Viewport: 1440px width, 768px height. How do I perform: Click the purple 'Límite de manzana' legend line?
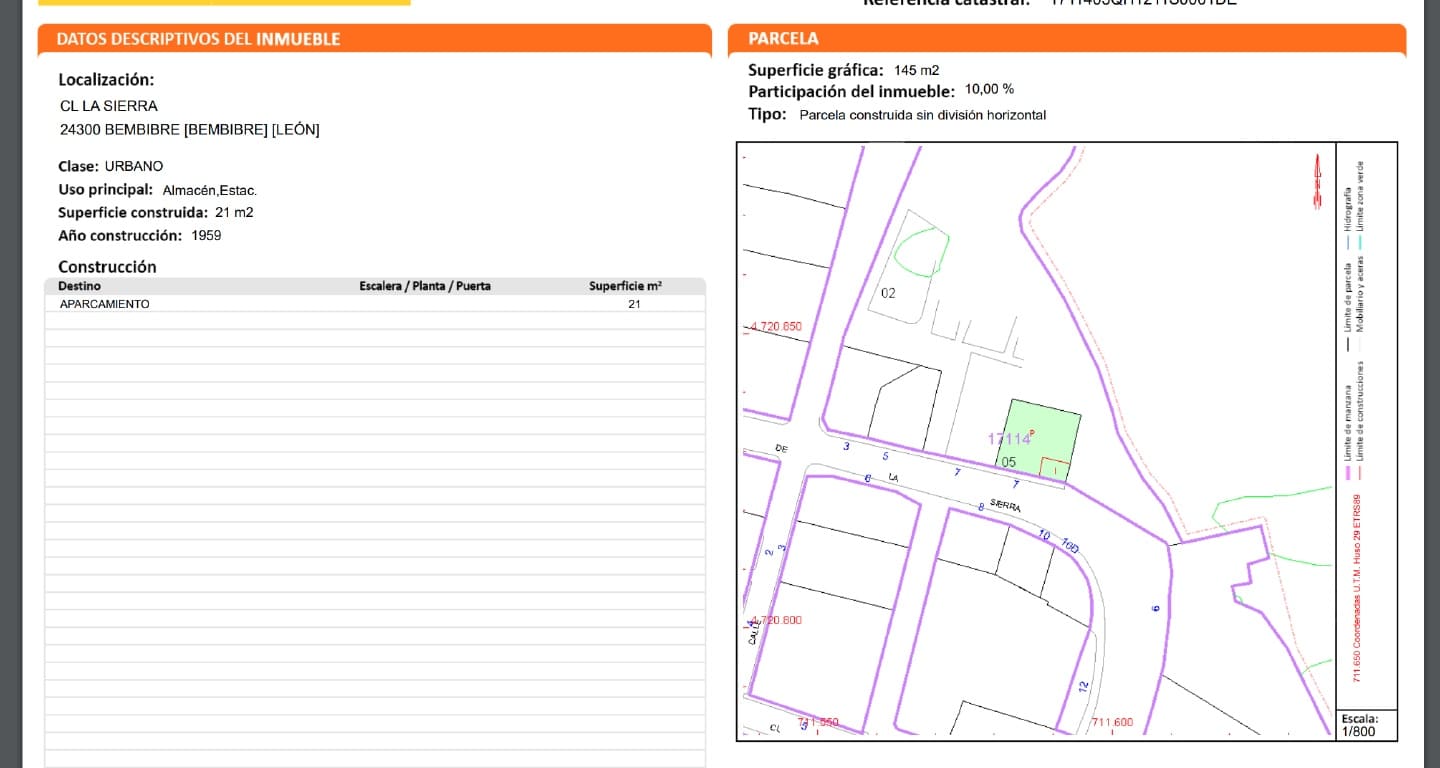[x=1348, y=474]
